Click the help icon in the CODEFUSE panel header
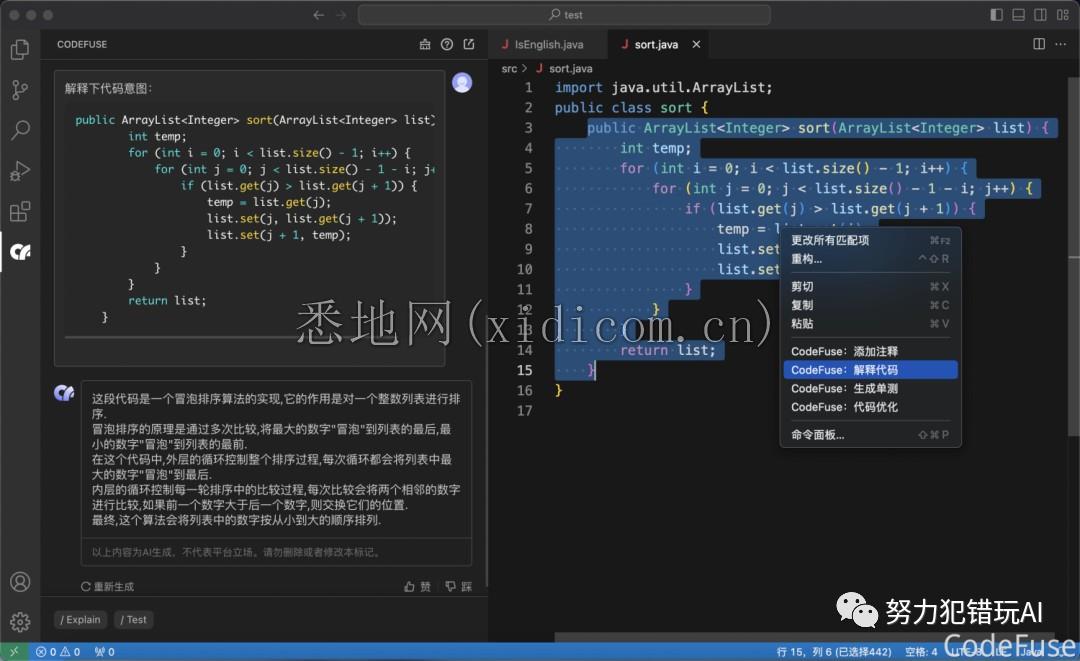1080x661 pixels. point(447,44)
